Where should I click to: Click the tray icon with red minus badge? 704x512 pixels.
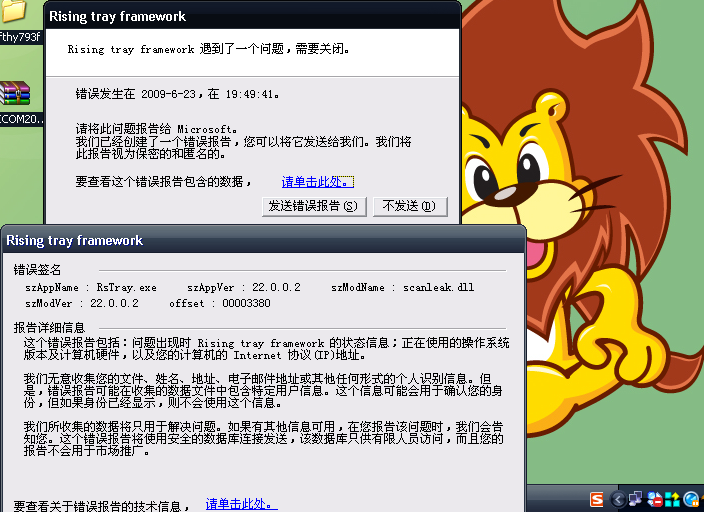(x=654, y=499)
